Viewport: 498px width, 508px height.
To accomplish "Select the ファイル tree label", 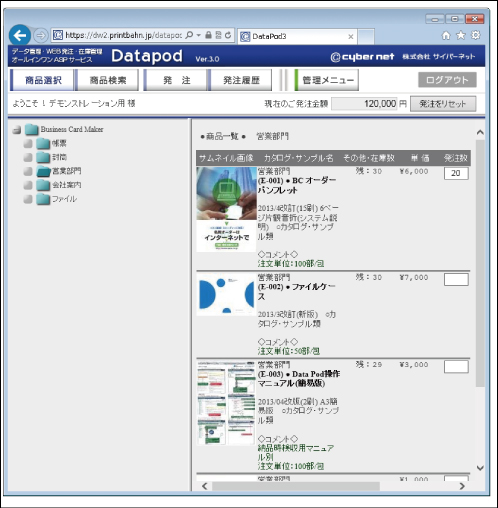I will click(x=64, y=199).
